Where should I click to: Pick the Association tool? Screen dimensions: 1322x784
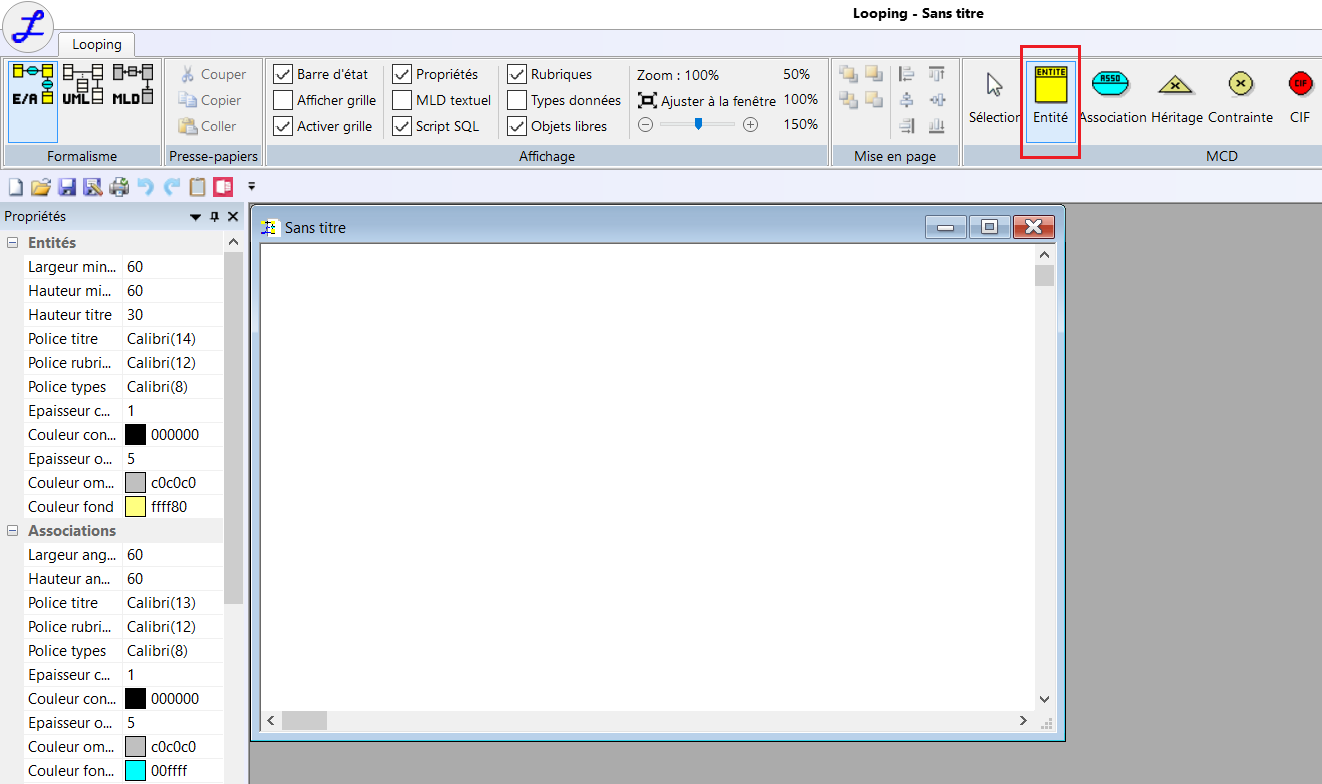[x=1112, y=99]
